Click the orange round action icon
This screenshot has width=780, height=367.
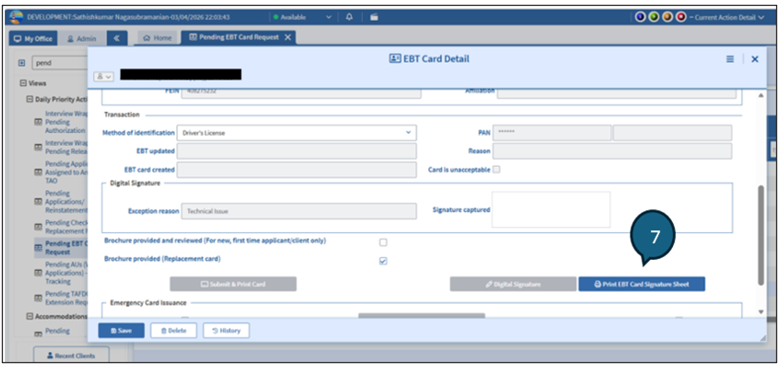667,17
